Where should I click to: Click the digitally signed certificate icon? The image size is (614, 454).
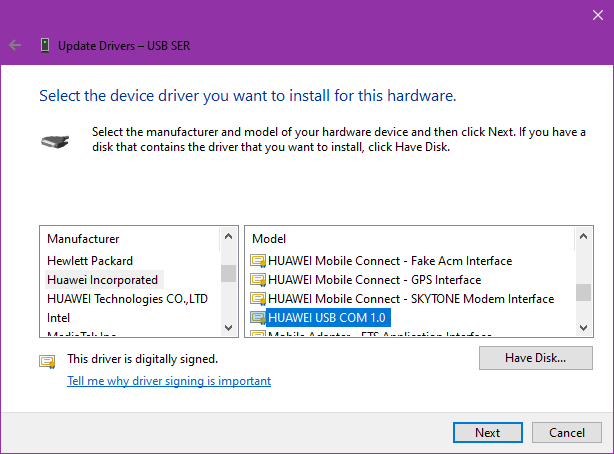point(47,361)
